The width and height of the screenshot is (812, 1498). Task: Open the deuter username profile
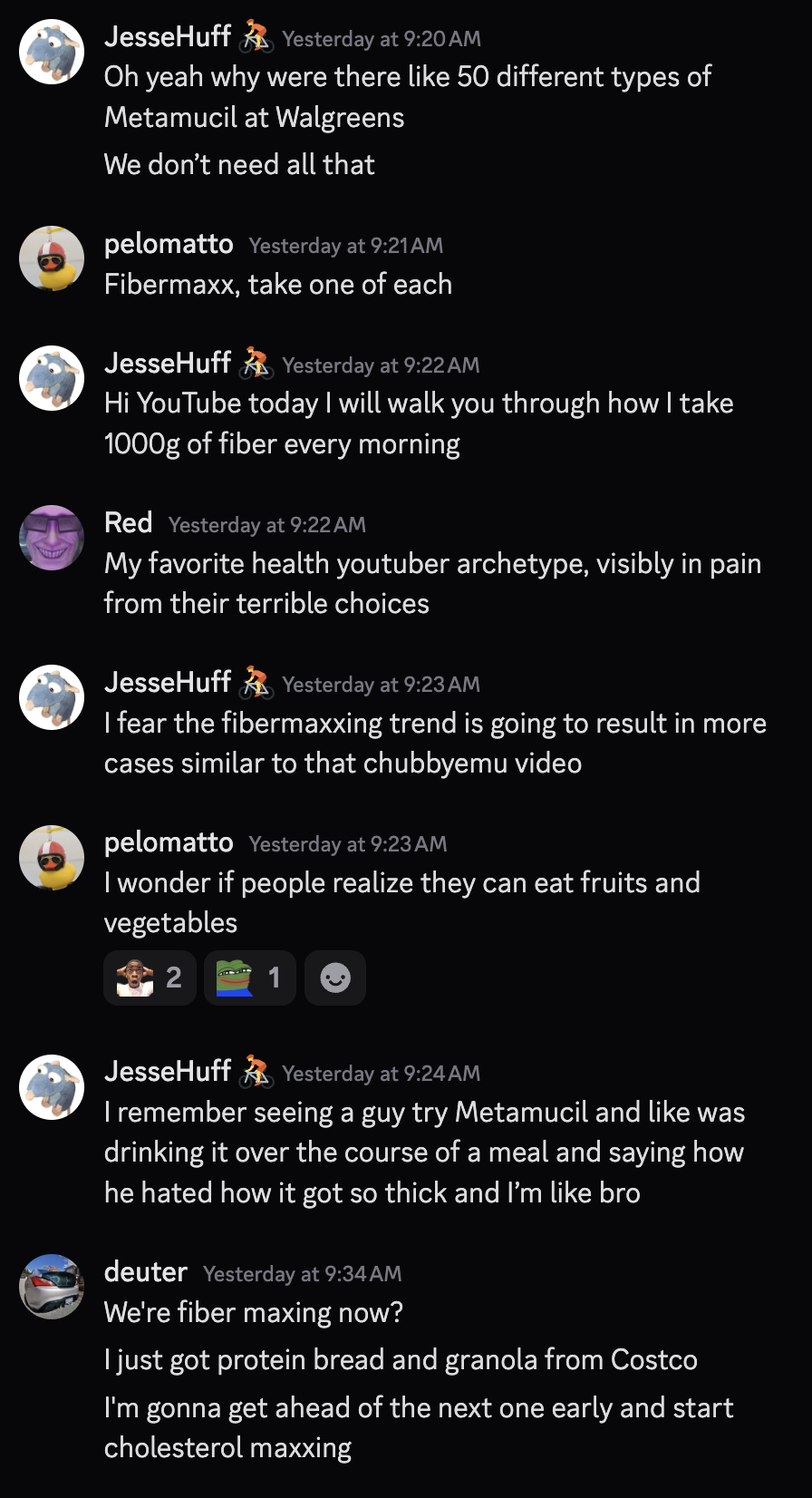tap(145, 1272)
